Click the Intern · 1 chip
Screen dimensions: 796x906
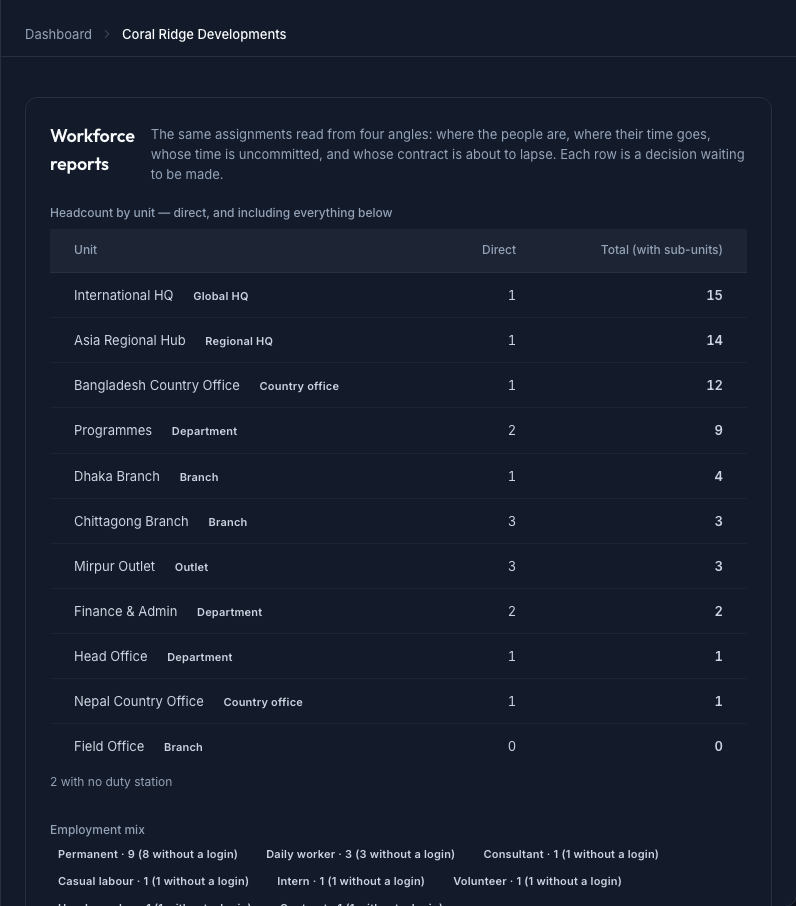[351, 882]
